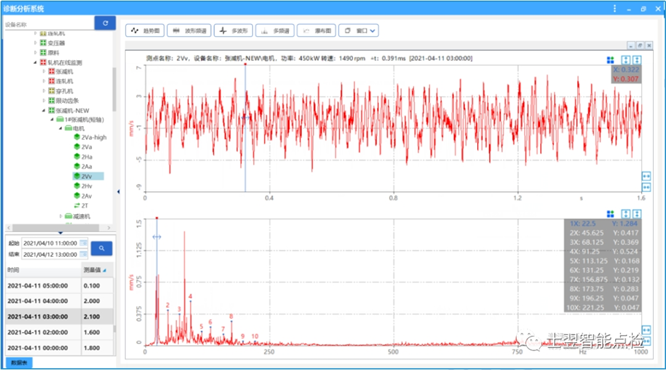This screenshot has width=666, height=370.
Task: Click the device name search field
Action: click(49, 24)
